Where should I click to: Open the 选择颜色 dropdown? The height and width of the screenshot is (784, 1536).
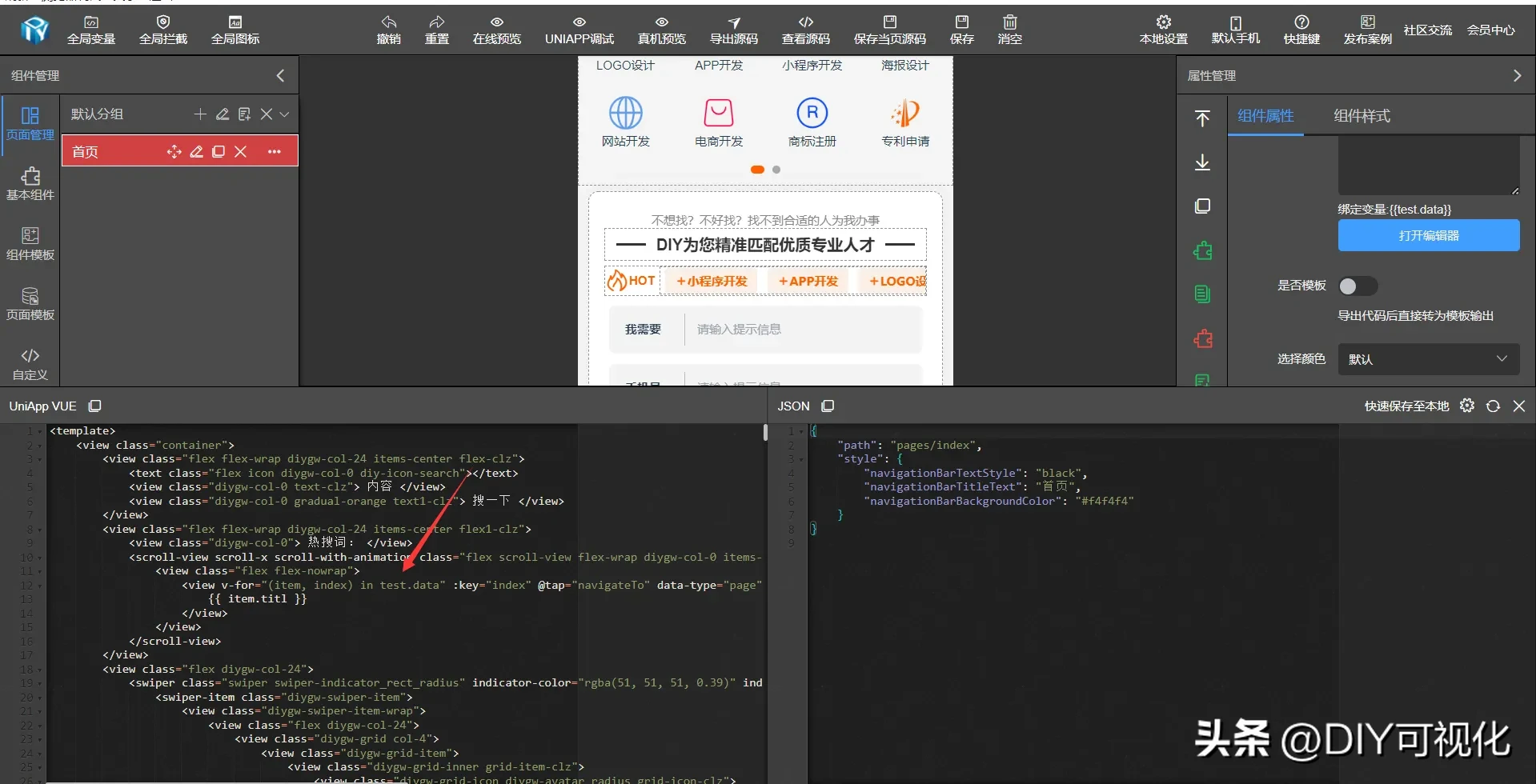tap(1428, 359)
